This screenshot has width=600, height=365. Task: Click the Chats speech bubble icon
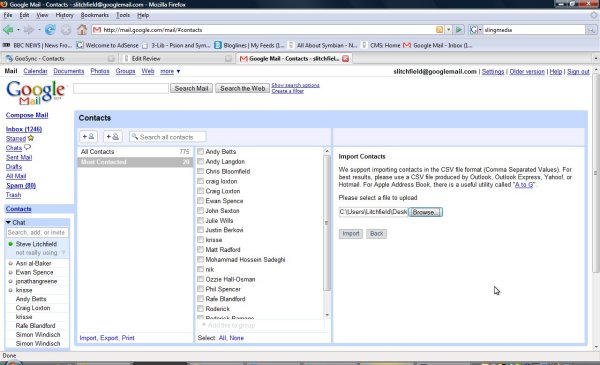click(27, 147)
